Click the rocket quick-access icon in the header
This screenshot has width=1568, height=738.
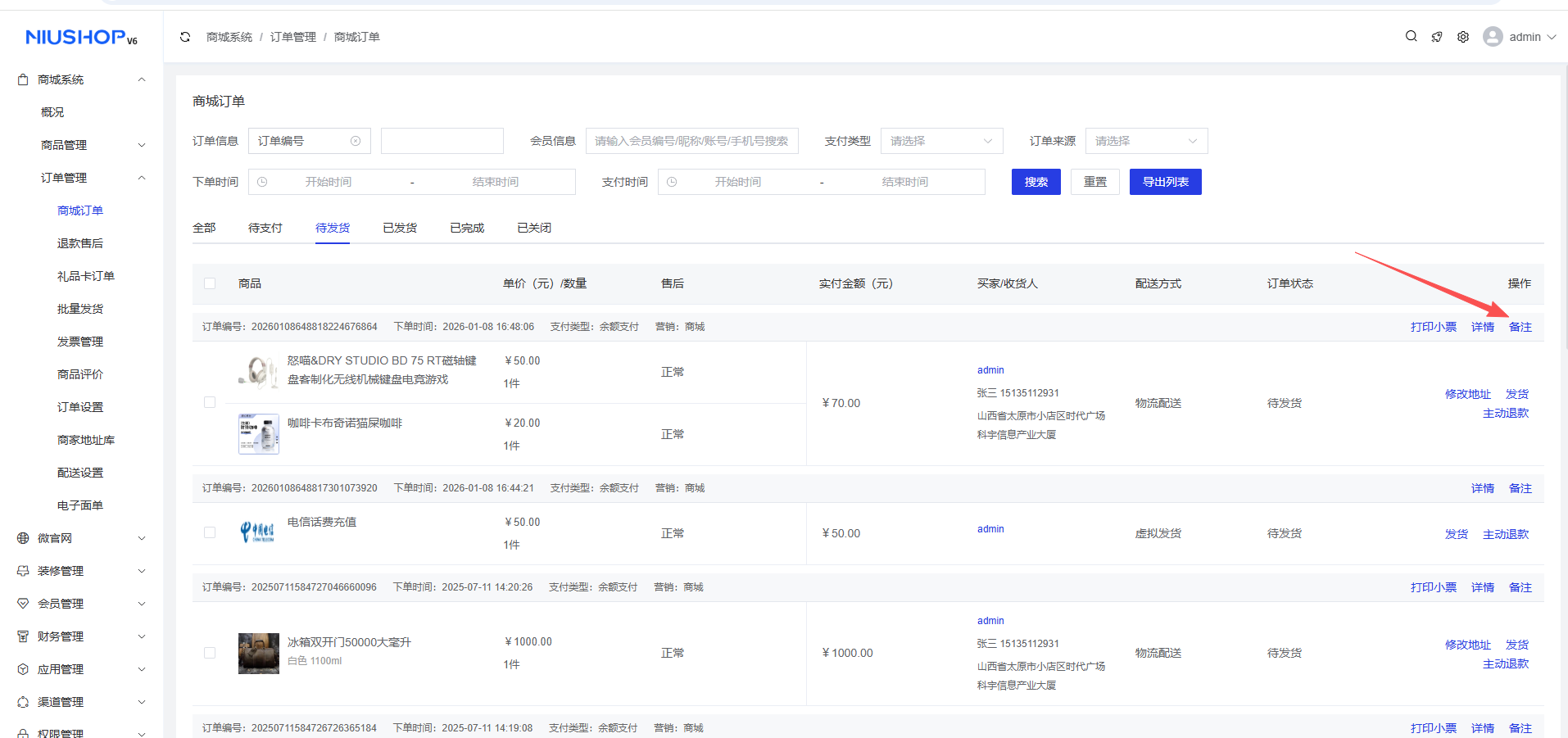(1437, 37)
